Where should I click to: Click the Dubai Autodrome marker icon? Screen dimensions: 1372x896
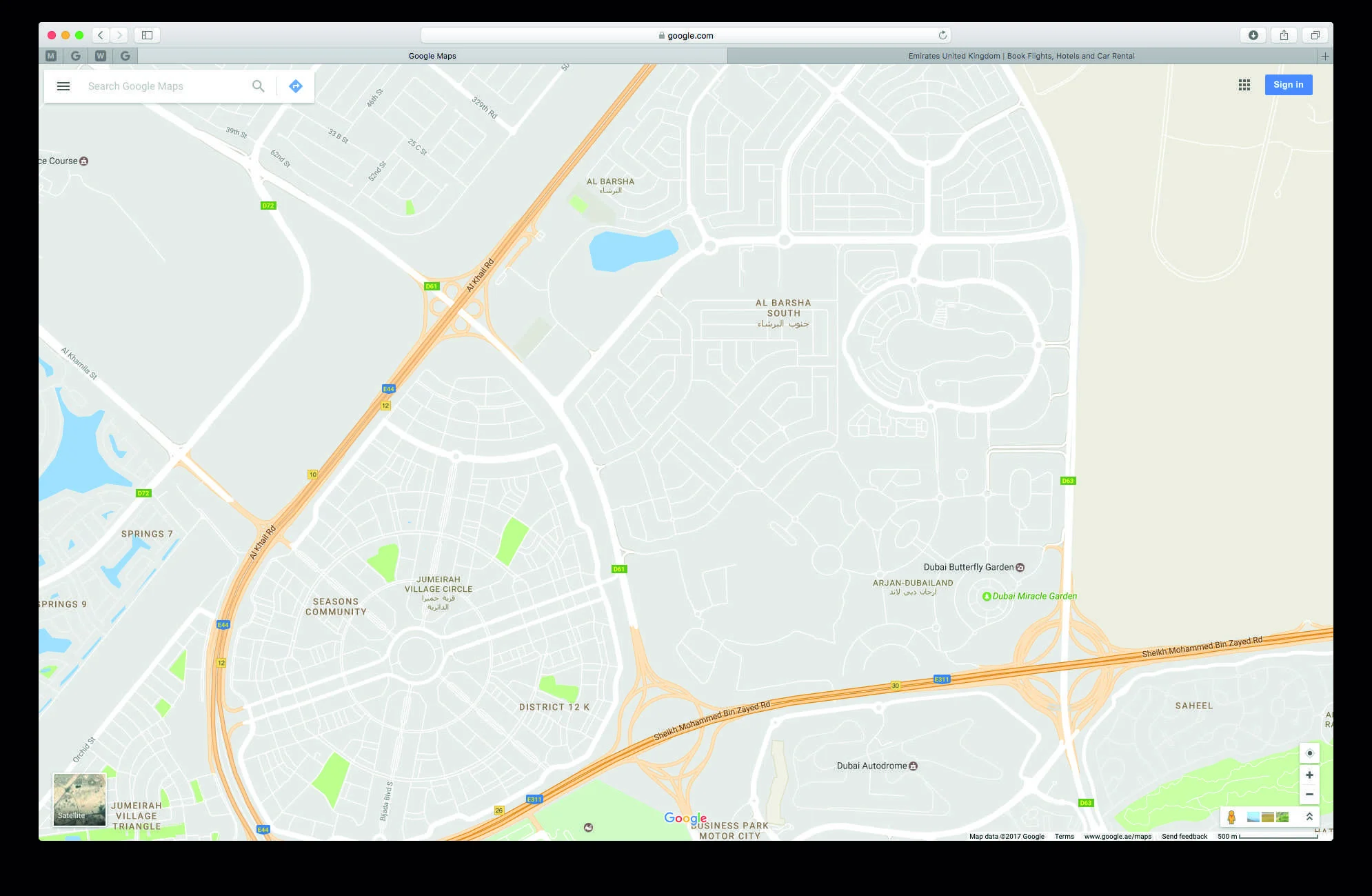[x=914, y=766]
